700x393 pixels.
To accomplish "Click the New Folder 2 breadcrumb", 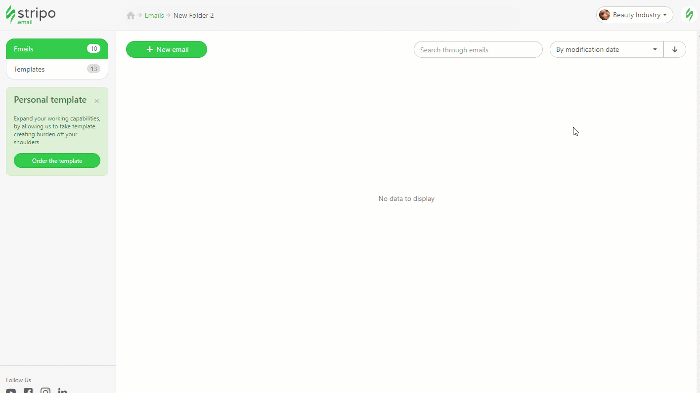I will pyautogui.click(x=193, y=16).
